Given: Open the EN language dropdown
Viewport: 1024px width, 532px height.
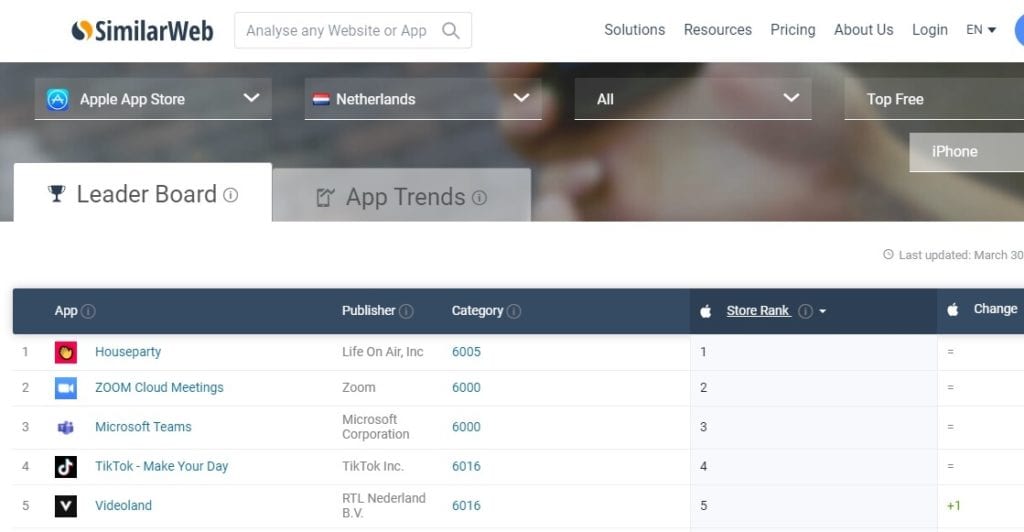Looking at the screenshot, I should pyautogui.click(x=981, y=30).
